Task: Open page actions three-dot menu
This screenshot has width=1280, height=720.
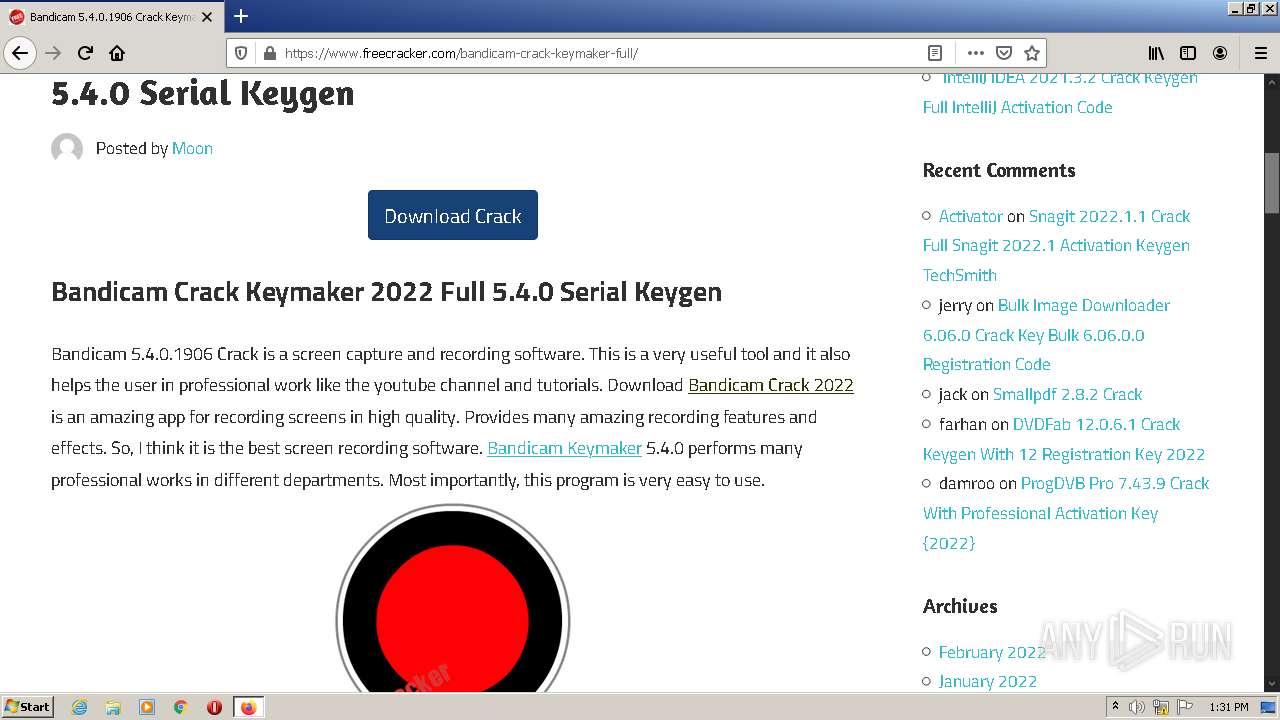Action: point(975,53)
